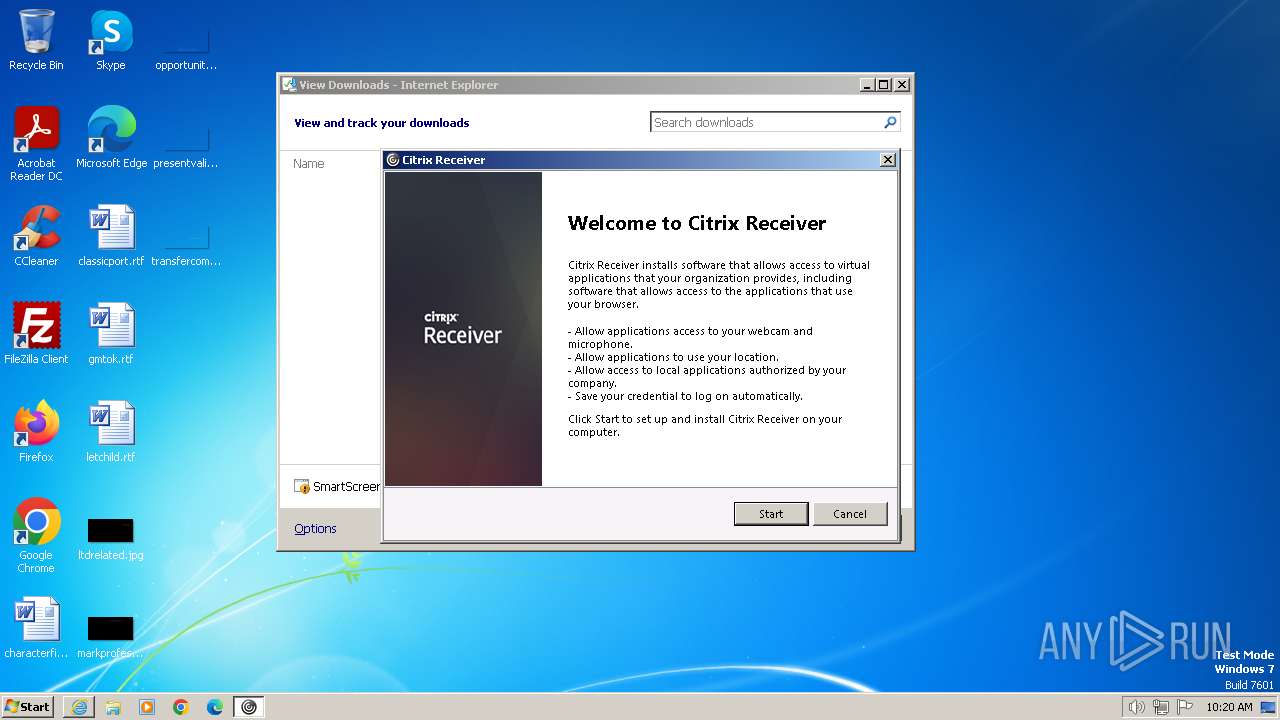Click the Show desktop button
Image resolution: width=1280 pixels, height=720 pixels.
coord(1268,707)
